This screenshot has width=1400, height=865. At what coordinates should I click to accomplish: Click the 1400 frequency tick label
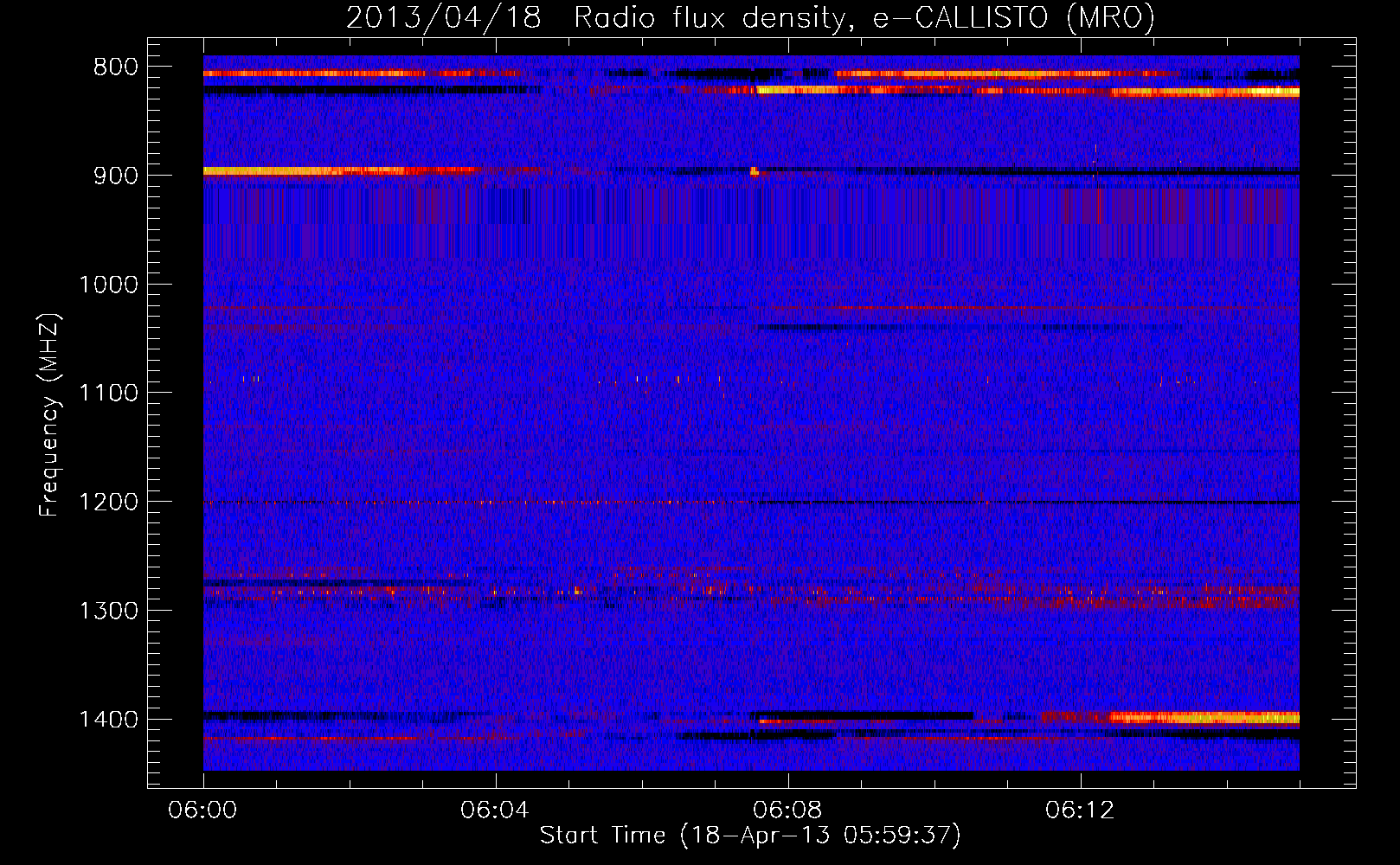[108, 720]
